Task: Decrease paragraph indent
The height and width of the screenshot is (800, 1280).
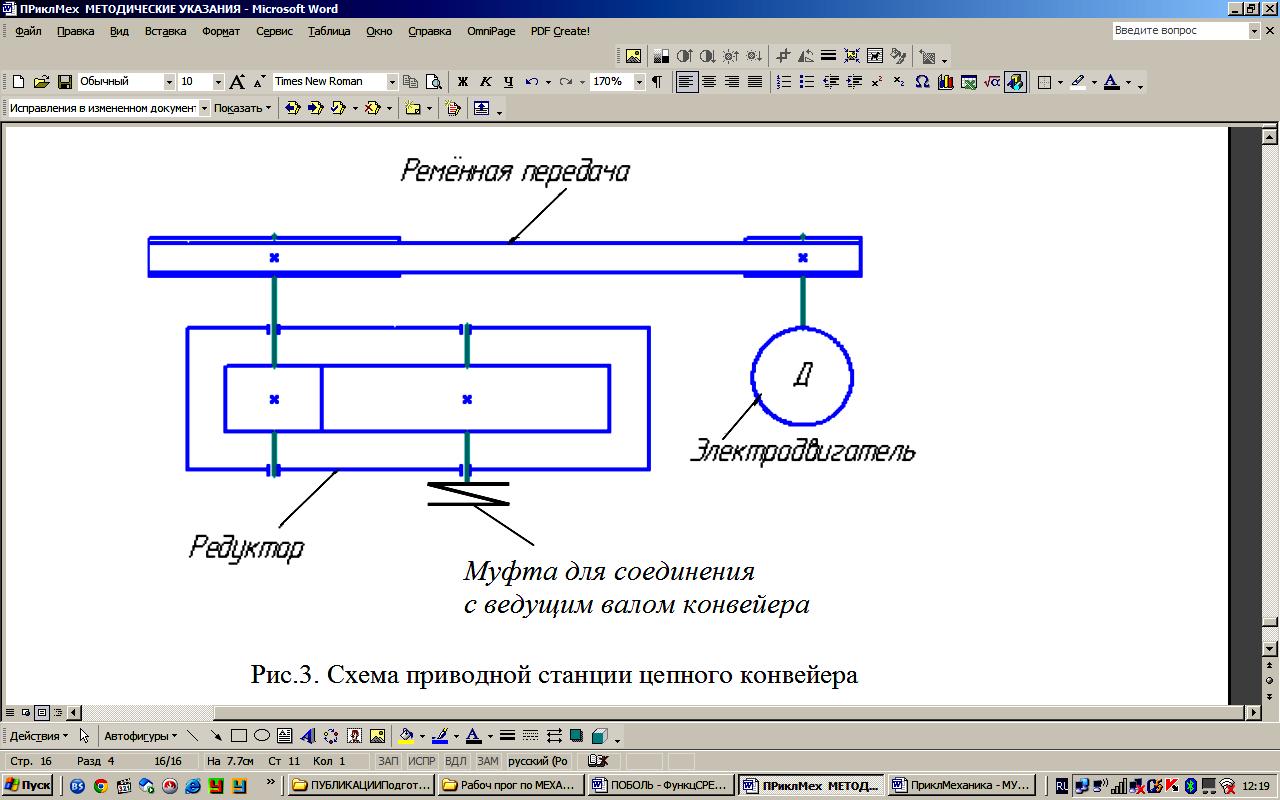Action: pyautogui.click(x=830, y=82)
